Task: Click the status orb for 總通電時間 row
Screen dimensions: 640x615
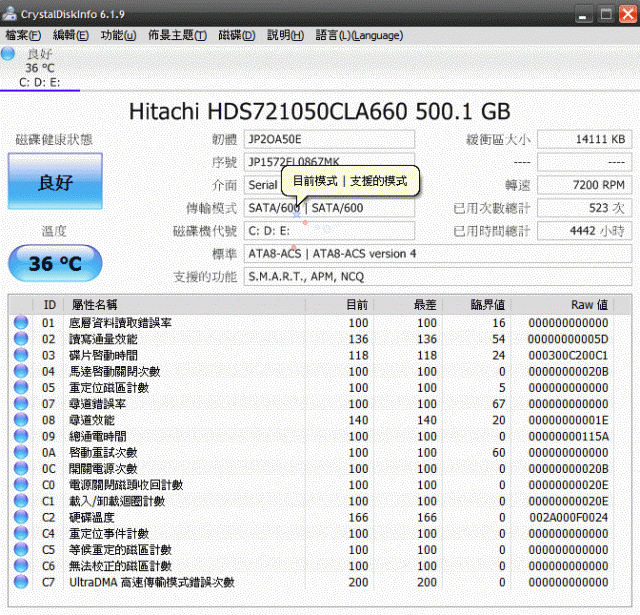Action: coord(21,436)
